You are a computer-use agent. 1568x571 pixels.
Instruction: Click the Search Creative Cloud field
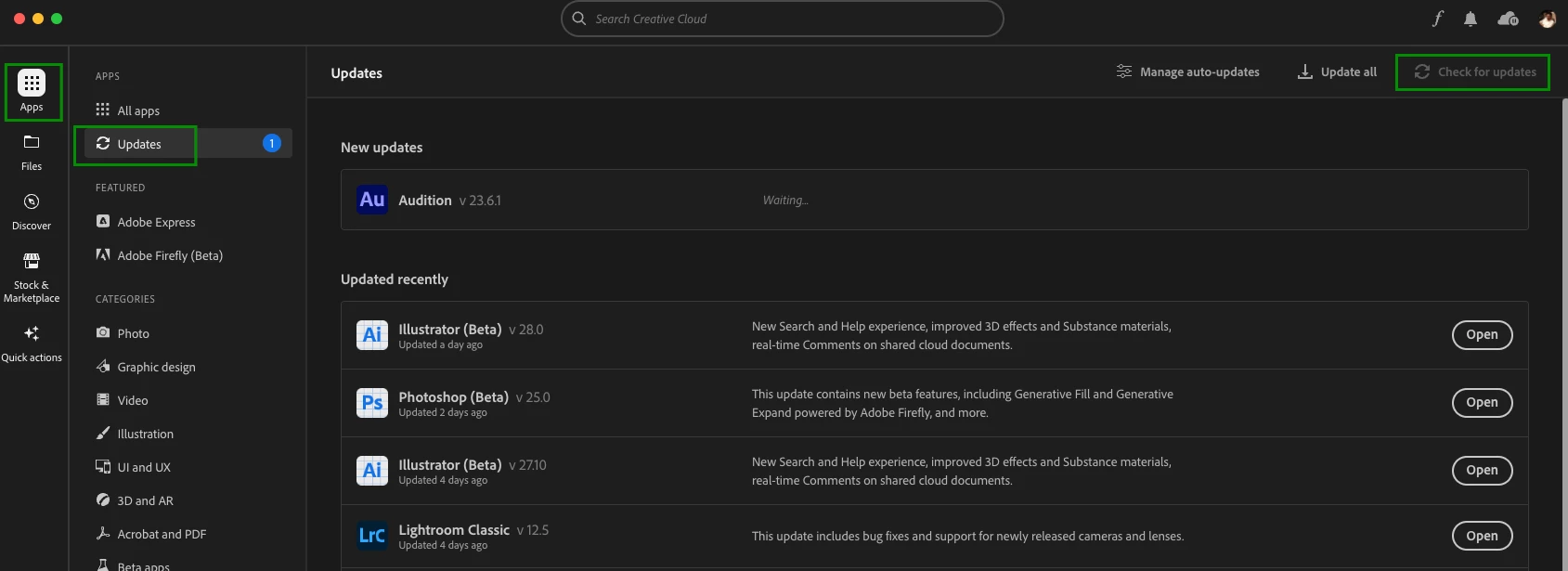(x=783, y=19)
